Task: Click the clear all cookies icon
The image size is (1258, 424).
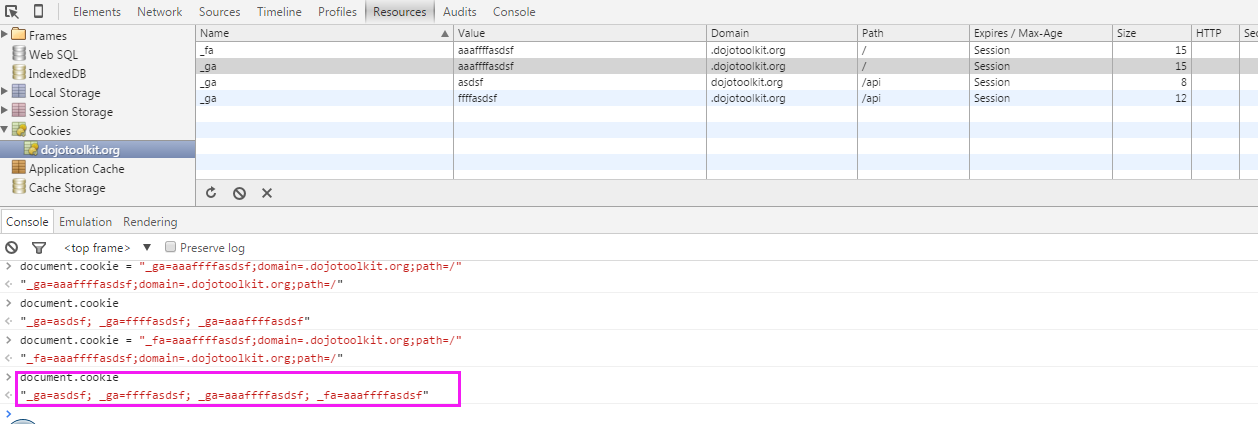Action: [x=239, y=193]
